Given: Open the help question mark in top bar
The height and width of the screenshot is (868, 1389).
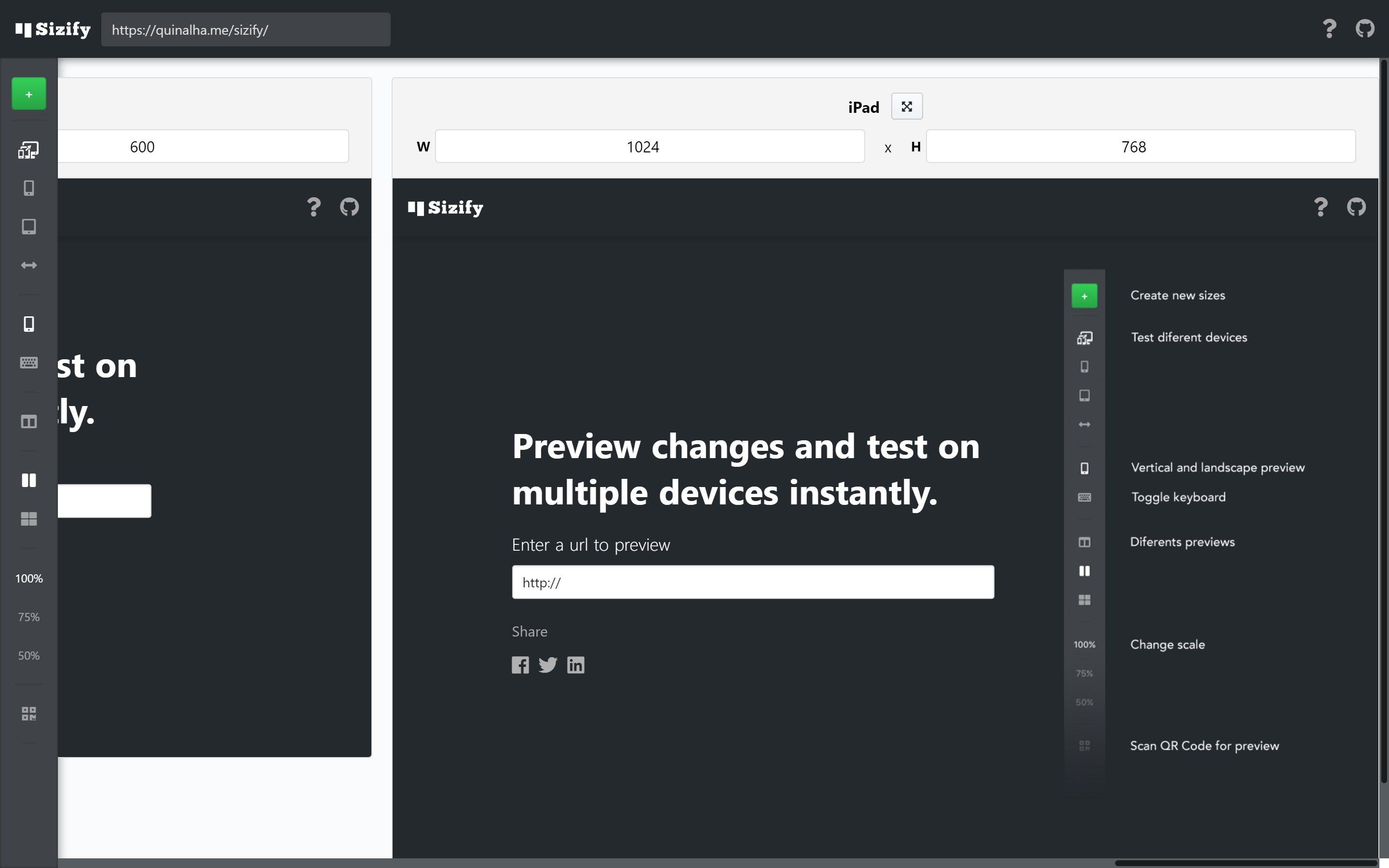Looking at the screenshot, I should pyautogui.click(x=1329, y=29).
